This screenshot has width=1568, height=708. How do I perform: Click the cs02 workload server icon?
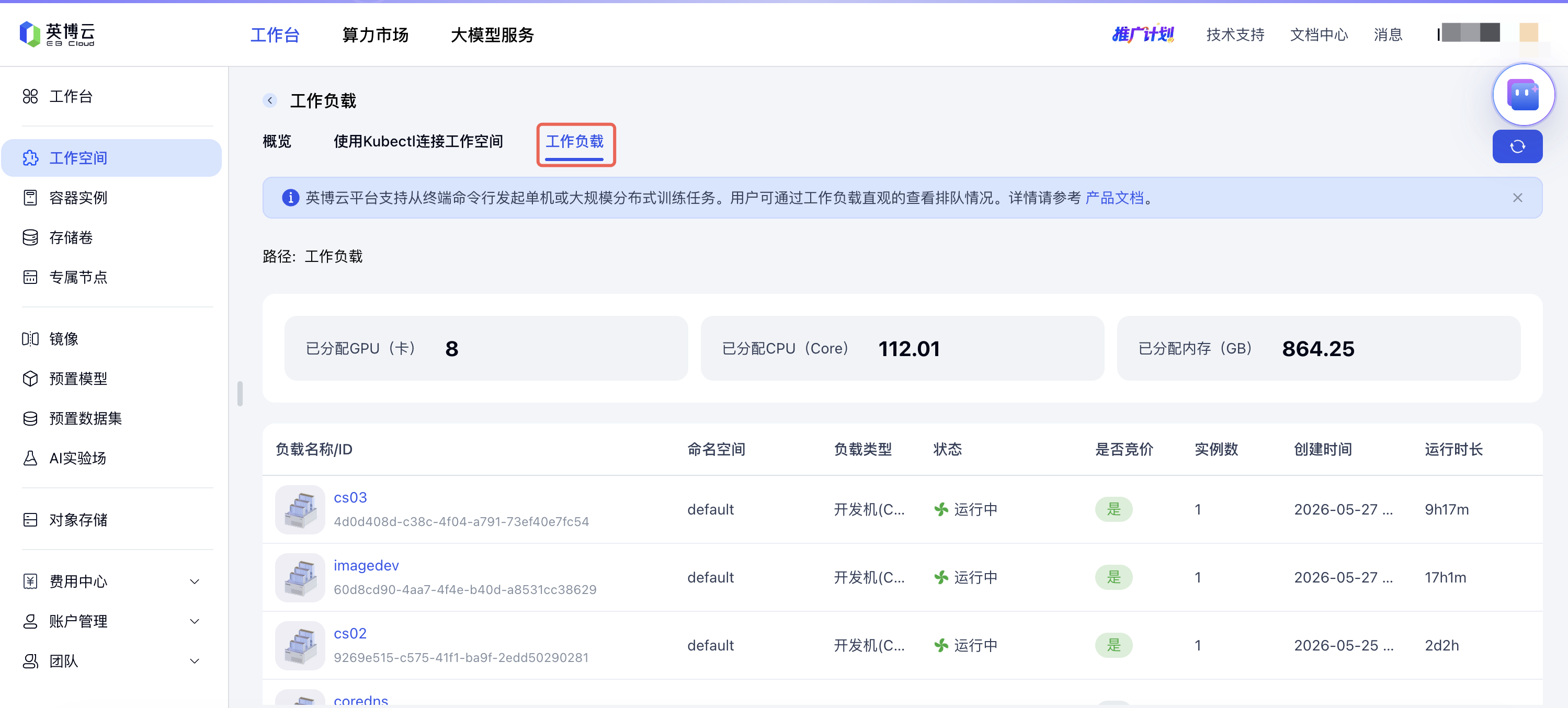coord(300,646)
